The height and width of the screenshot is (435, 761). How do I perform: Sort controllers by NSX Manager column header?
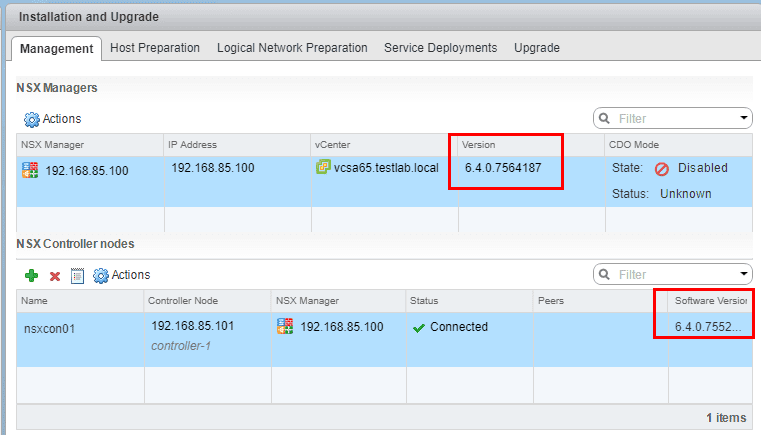coord(338,301)
